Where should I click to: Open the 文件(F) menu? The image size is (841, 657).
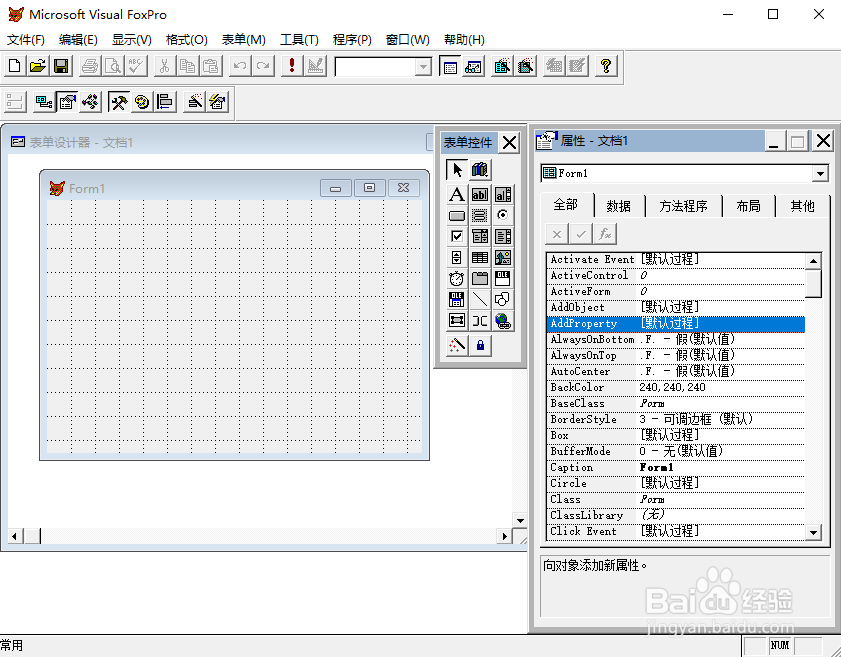pos(25,40)
